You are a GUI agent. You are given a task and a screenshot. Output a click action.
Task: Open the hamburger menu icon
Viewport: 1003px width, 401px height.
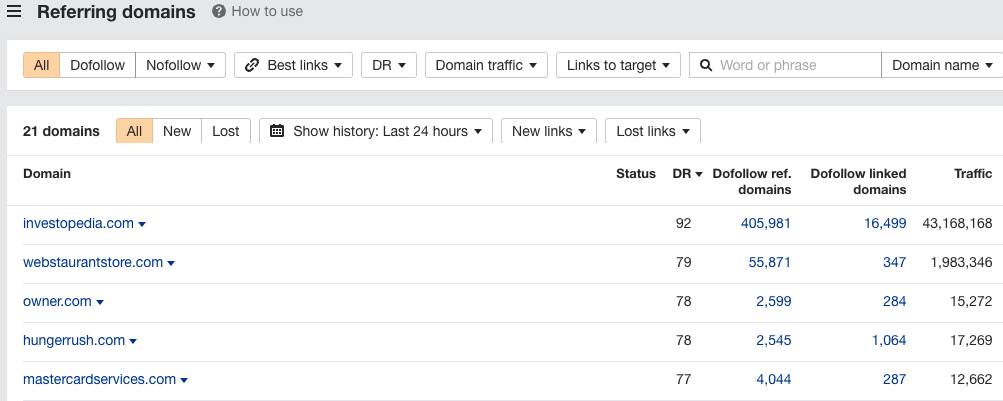pos(13,12)
